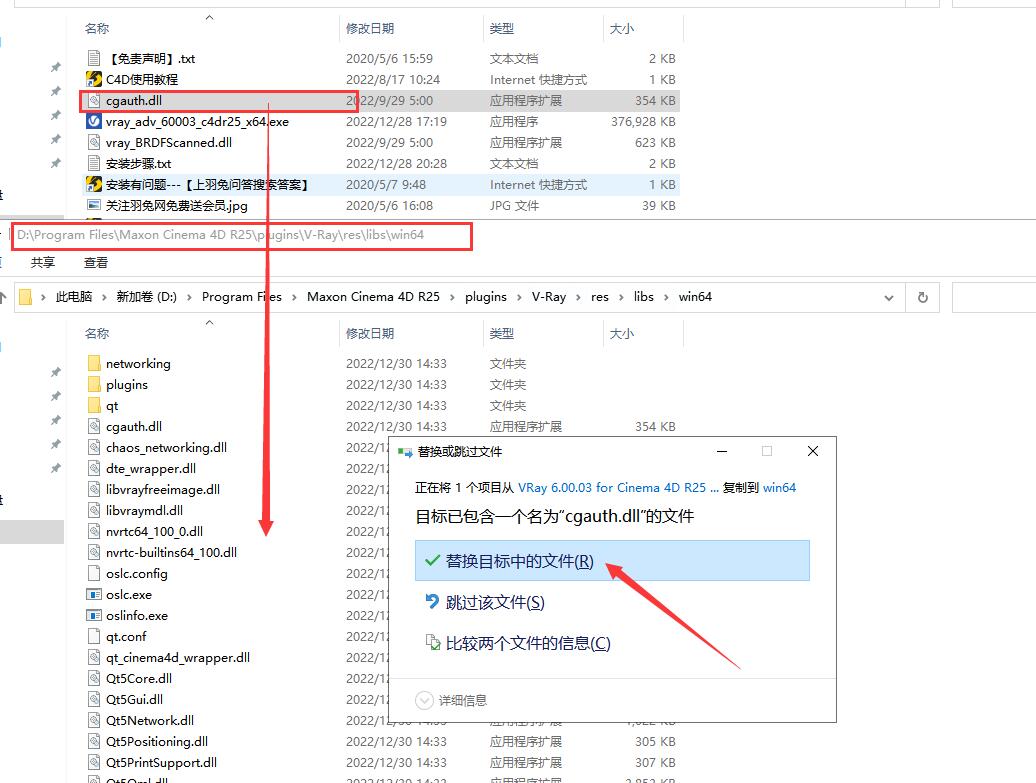This screenshot has width=1036, height=783.
Task: Select the cgauth.dll file in the top window
Action: (x=380, y=100)
